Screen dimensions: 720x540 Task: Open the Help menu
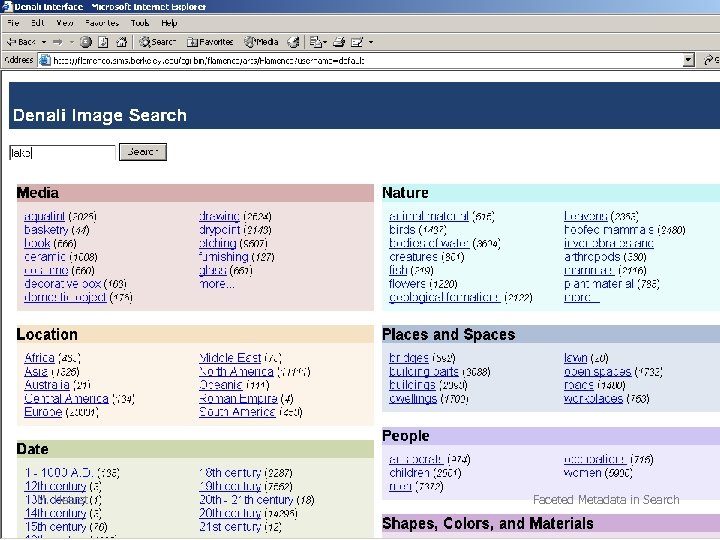tap(169, 23)
